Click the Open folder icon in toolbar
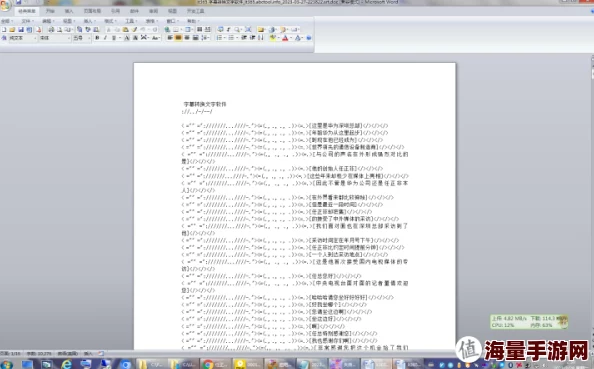The width and height of the screenshot is (594, 369). 13,30
